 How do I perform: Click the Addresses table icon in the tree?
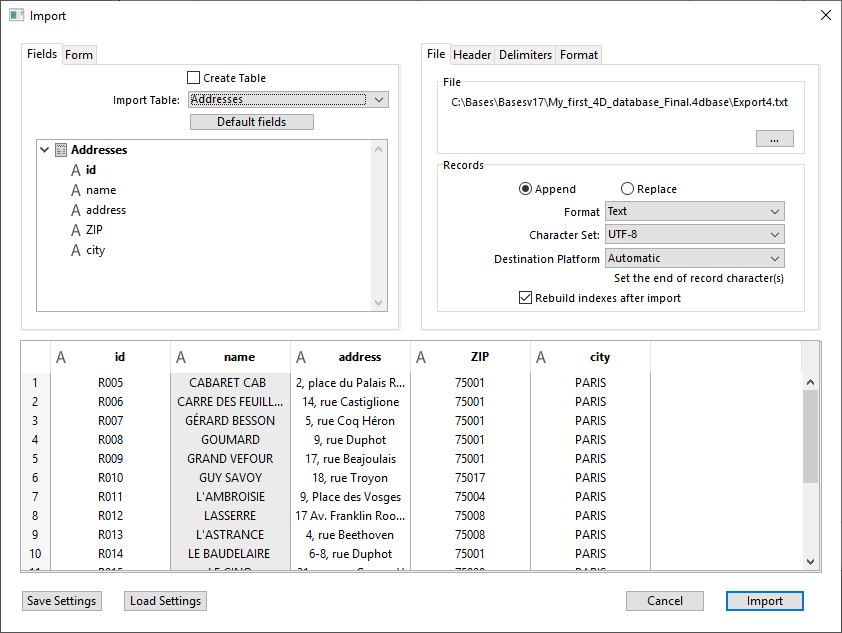[x=61, y=150]
